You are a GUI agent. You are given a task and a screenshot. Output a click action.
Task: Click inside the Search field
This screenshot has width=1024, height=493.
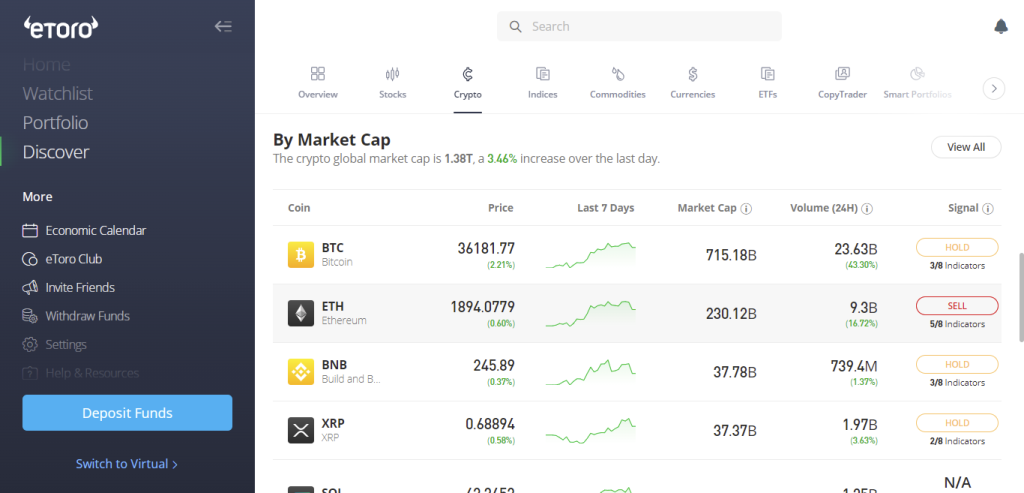(x=639, y=26)
